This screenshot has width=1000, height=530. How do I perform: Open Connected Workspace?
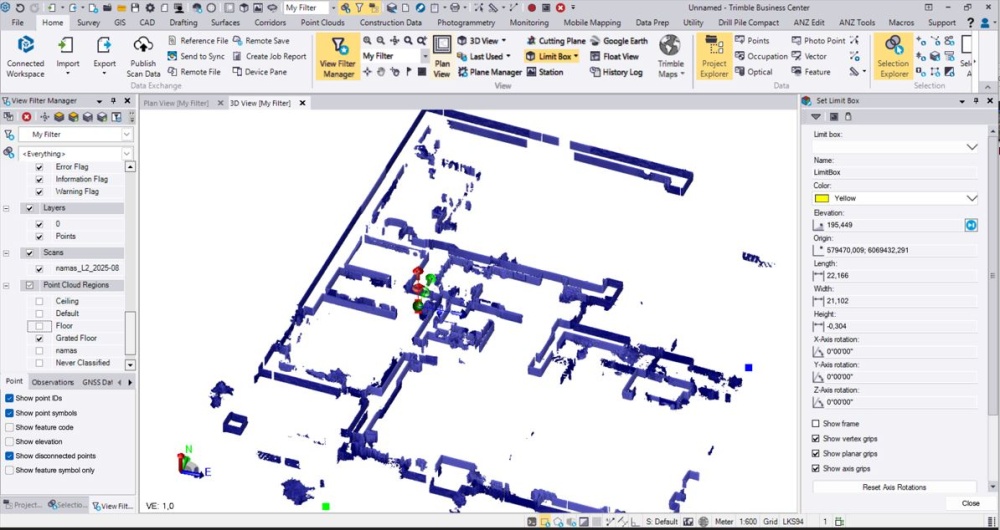coord(25,57)
